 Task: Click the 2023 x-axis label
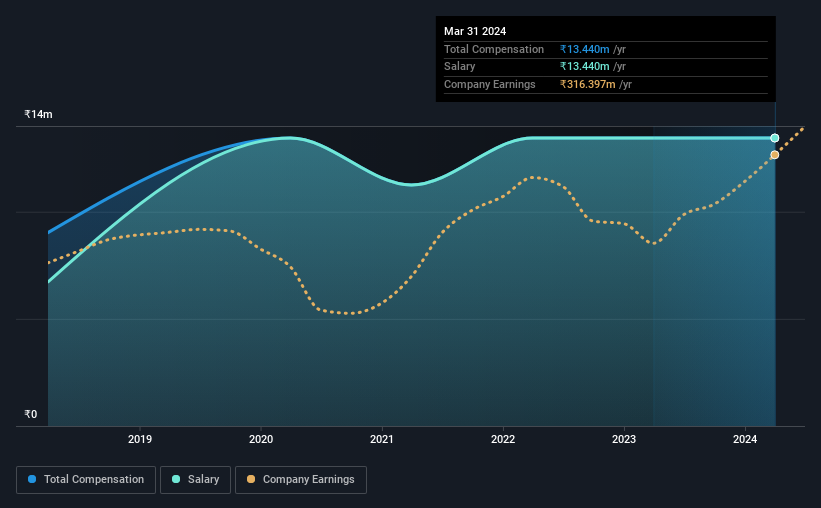point(624,439)
